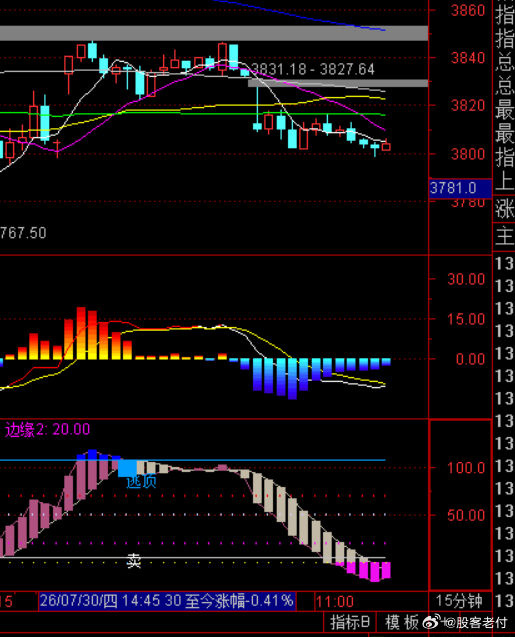Click the 3840 price axis label

pos(468,58)
